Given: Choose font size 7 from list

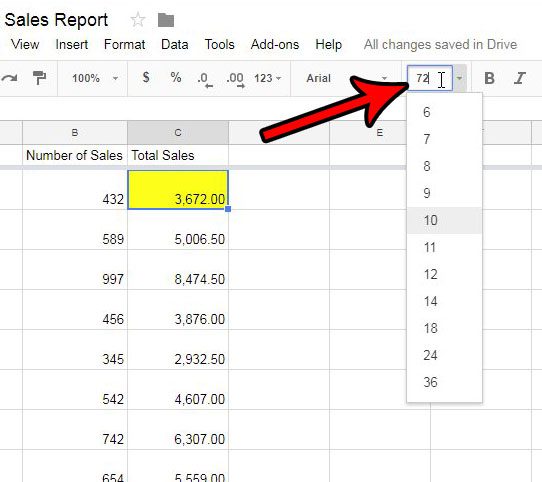Looking at the screenshot, I should (x=445, y=139).
